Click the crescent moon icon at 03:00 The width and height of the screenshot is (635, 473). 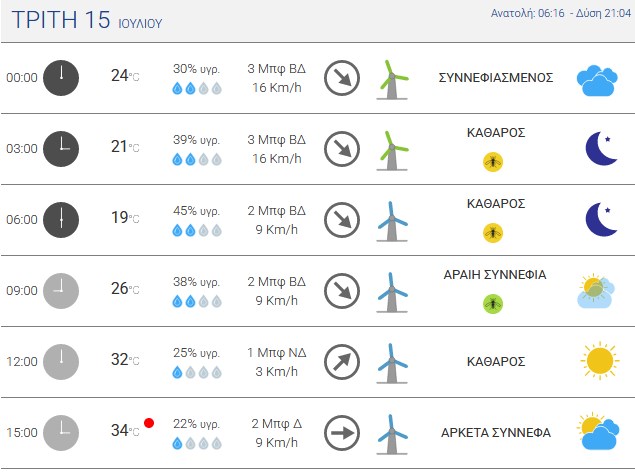(601, 149)
